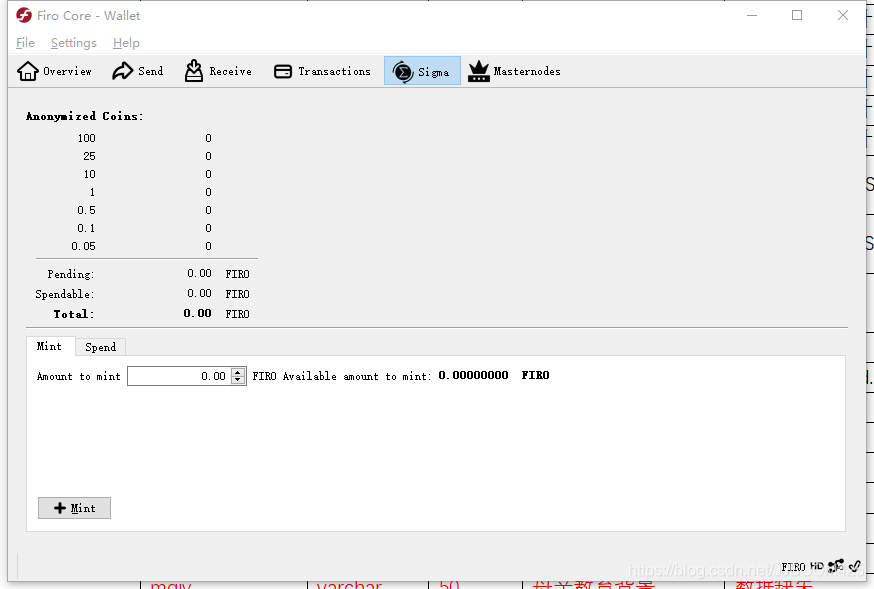Open the Masternodes page
Image resolution: width=874 pixels, height=589 pixels.
point(514,71)
